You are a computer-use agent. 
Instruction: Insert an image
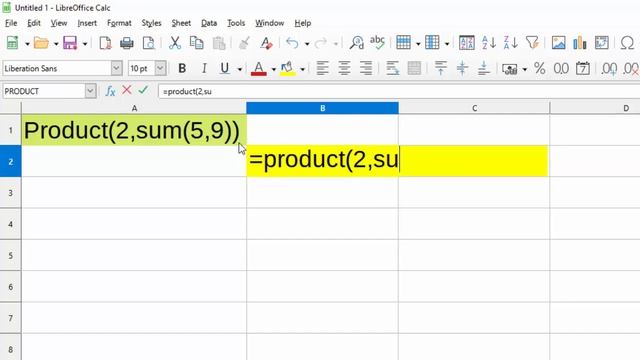pyautogui.click(x=558, y=43)
